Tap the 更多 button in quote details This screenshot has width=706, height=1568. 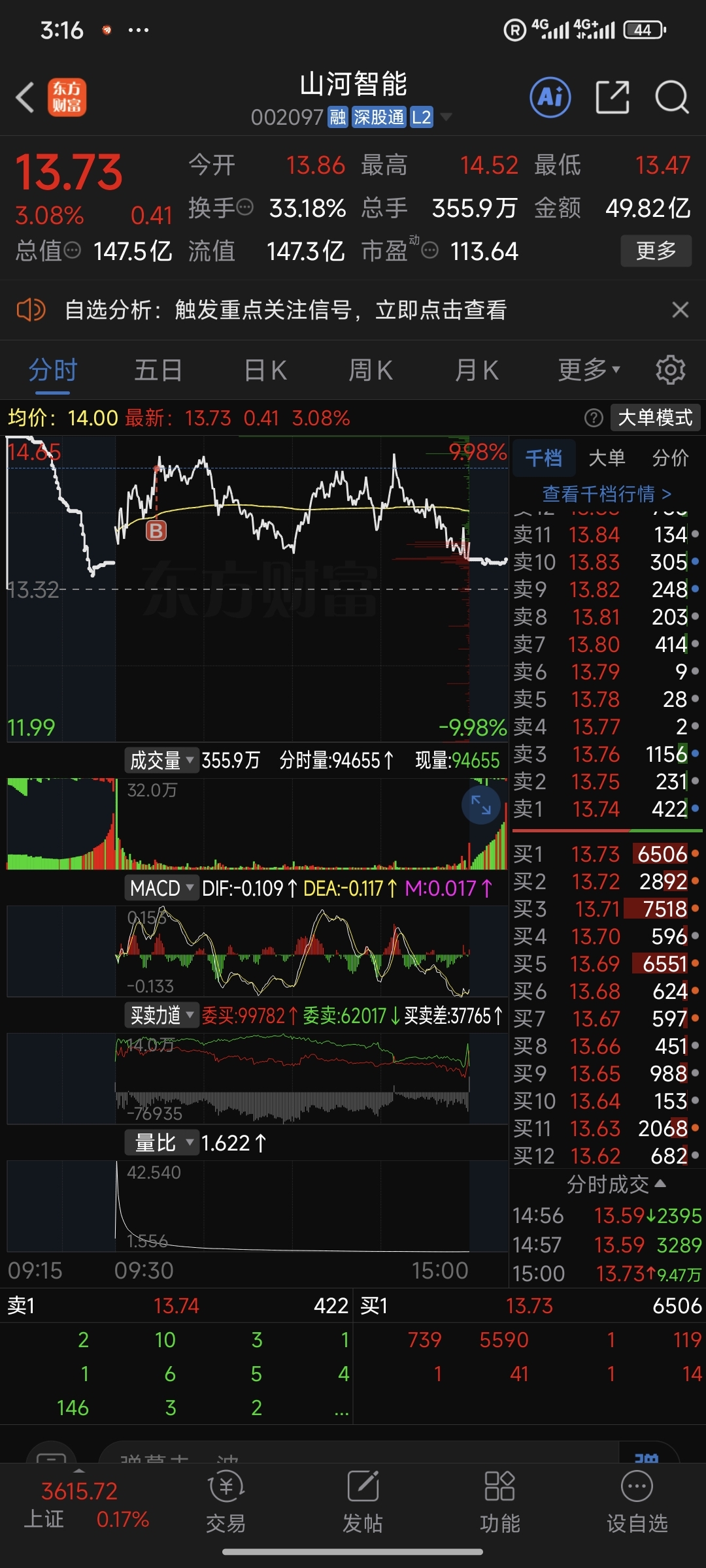coord(656,250)
